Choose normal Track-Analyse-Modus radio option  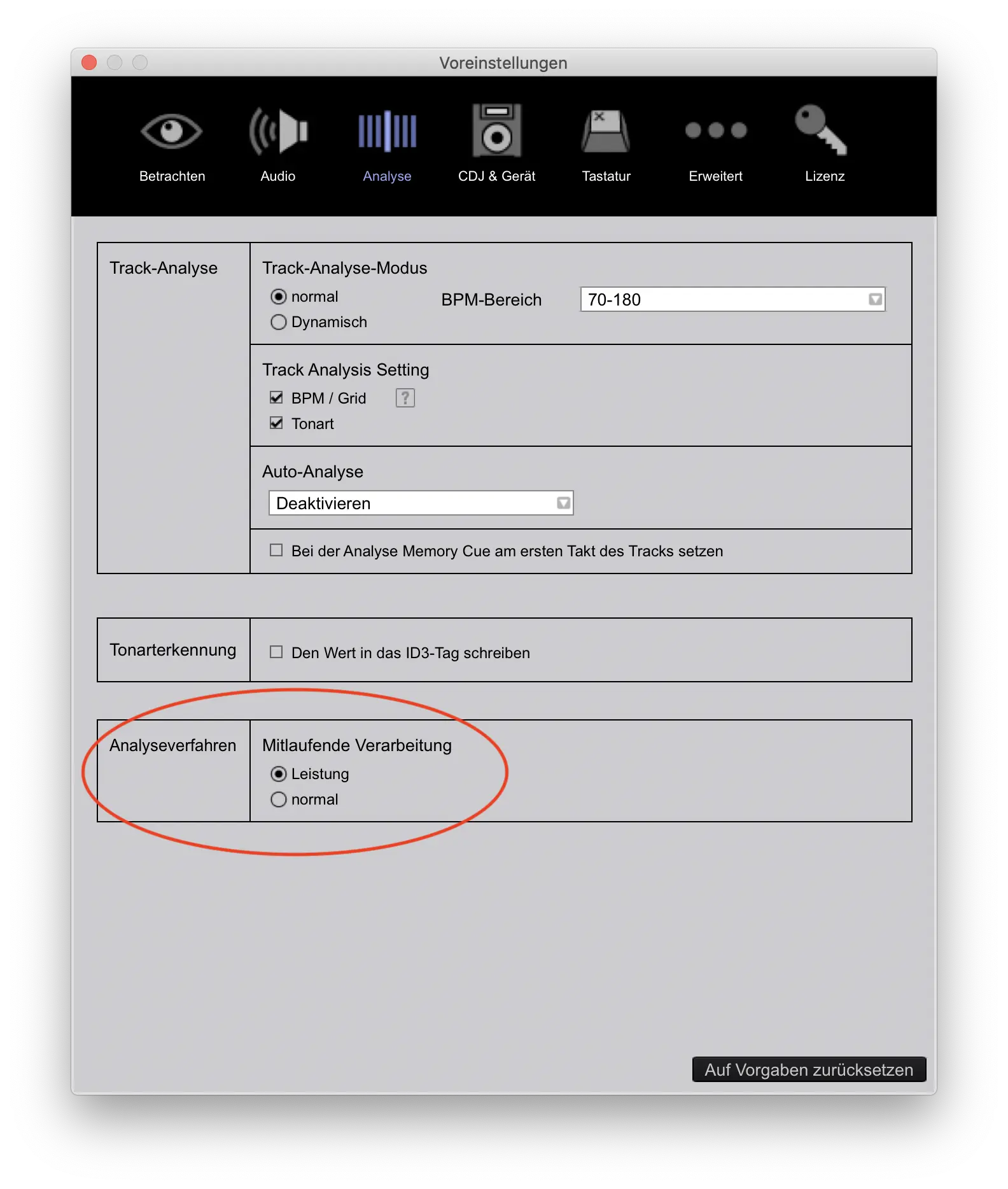279,297
